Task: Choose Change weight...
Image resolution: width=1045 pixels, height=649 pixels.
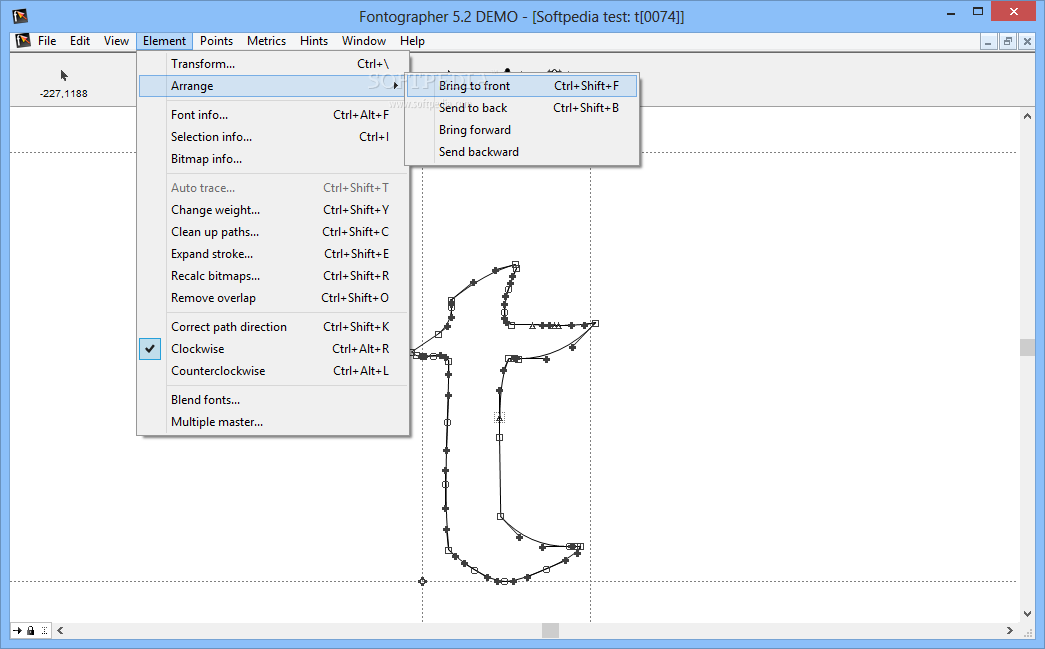Action: (273, 210)
